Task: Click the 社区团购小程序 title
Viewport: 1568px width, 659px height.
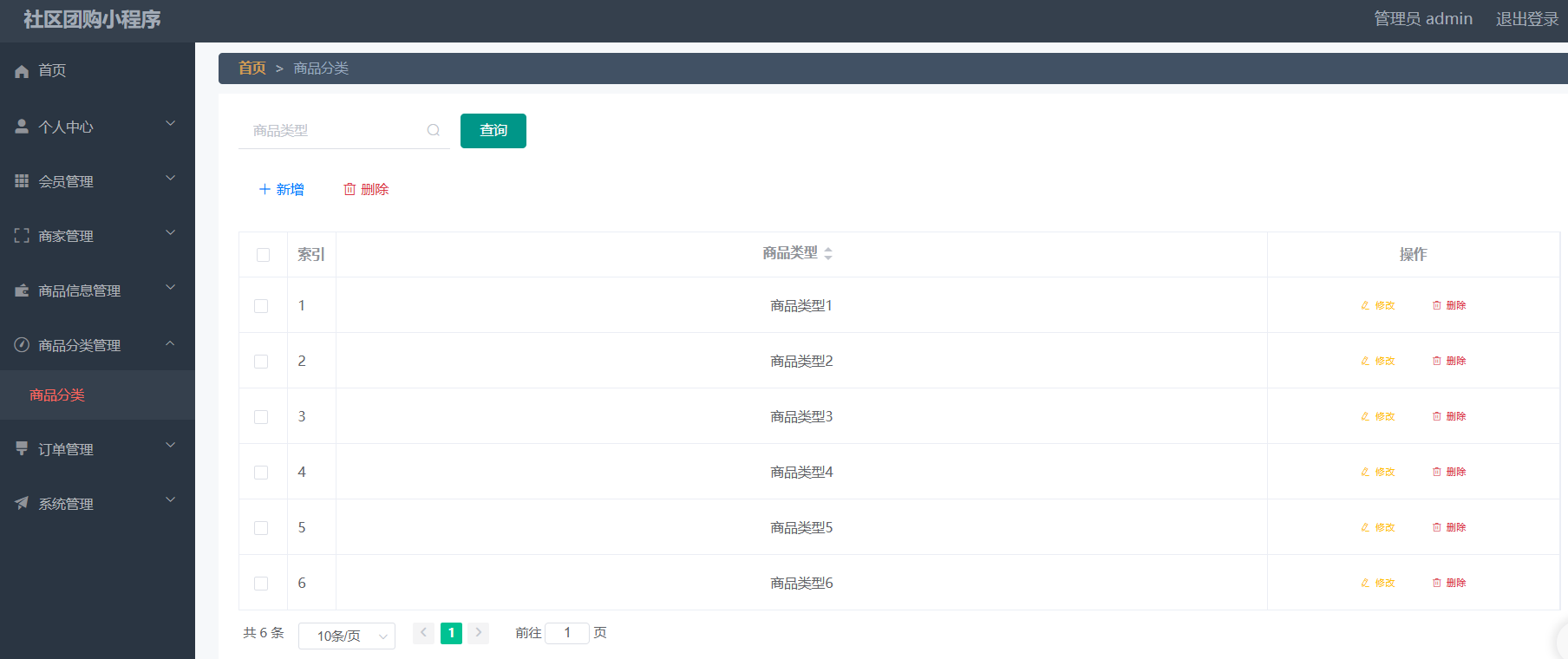Action: [x=92, y=19]
